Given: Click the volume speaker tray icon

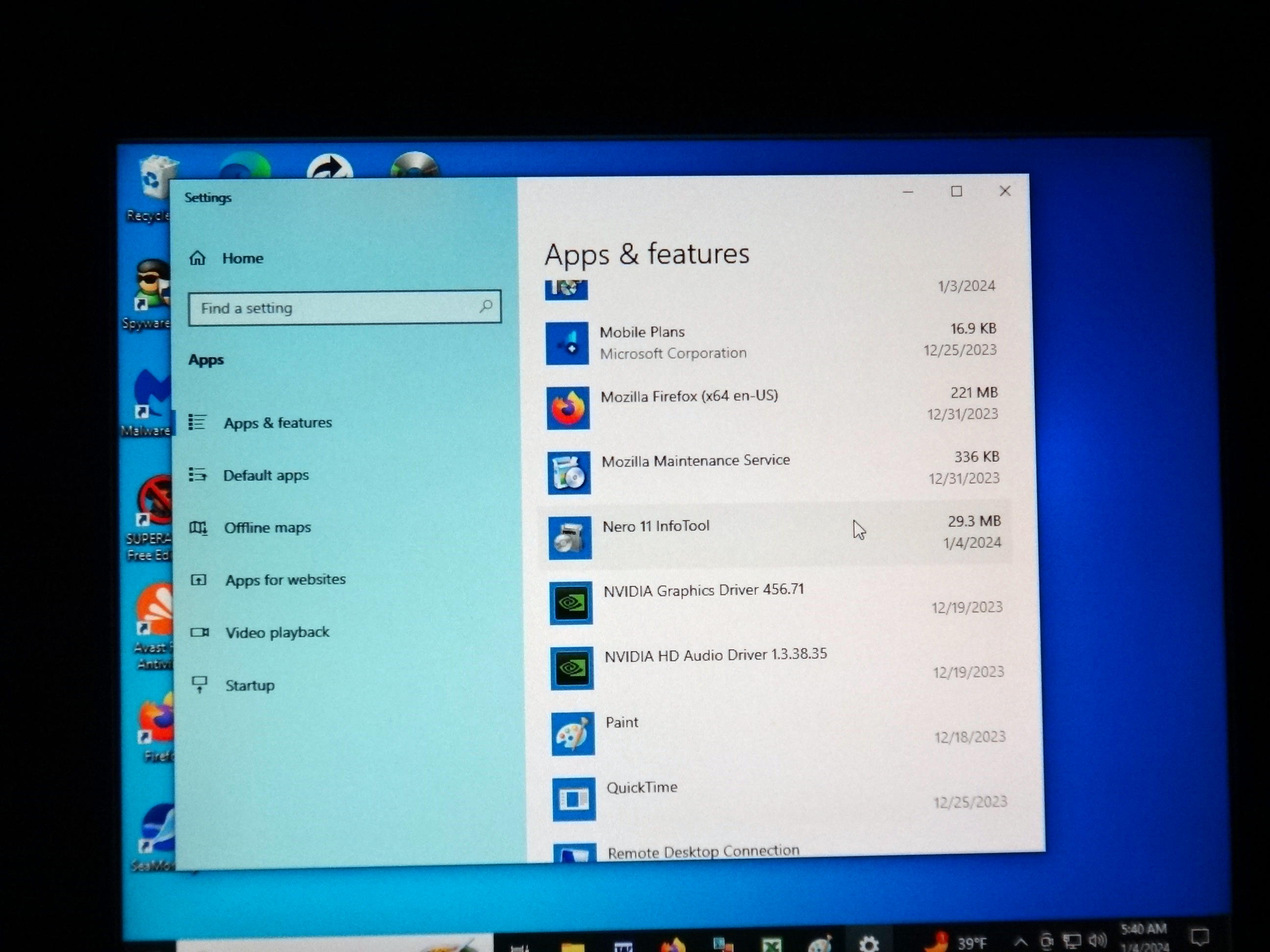Looking at the screenshot, I should [1097, 940].
